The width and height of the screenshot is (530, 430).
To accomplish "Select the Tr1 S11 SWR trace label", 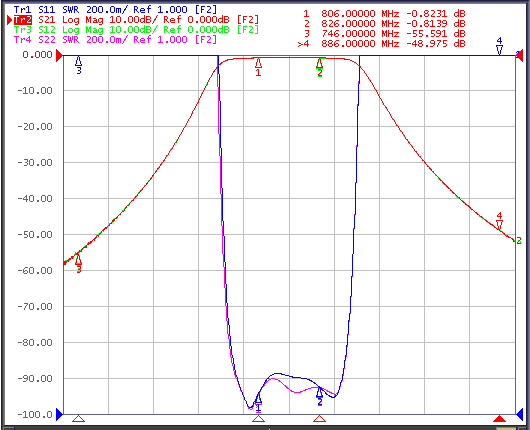I will [115, 9].
